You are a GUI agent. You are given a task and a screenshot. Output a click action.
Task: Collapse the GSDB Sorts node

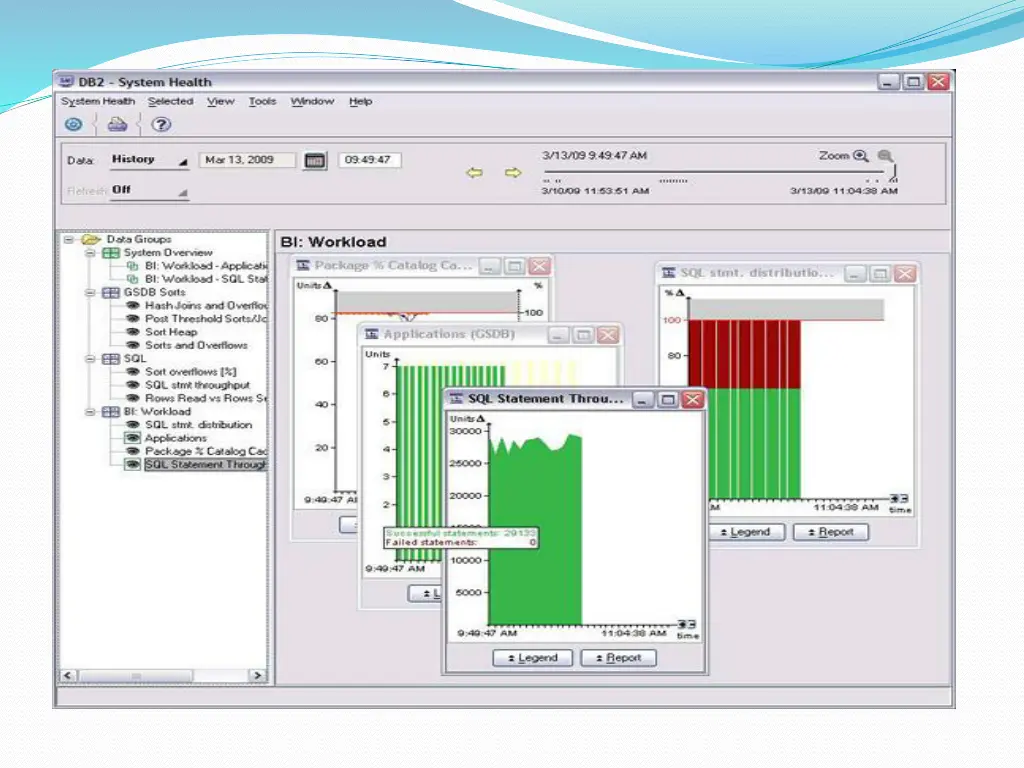coord(90,293)
